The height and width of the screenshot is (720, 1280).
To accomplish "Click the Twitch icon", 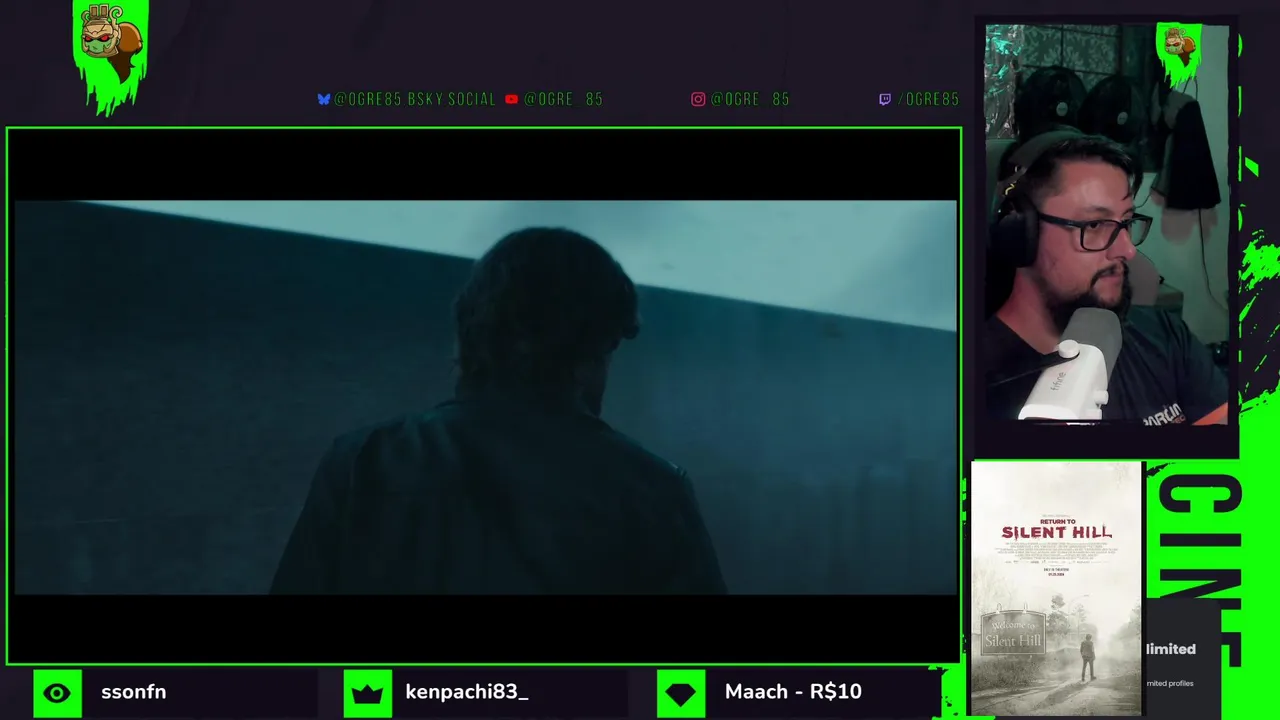I will pos(885,99).
